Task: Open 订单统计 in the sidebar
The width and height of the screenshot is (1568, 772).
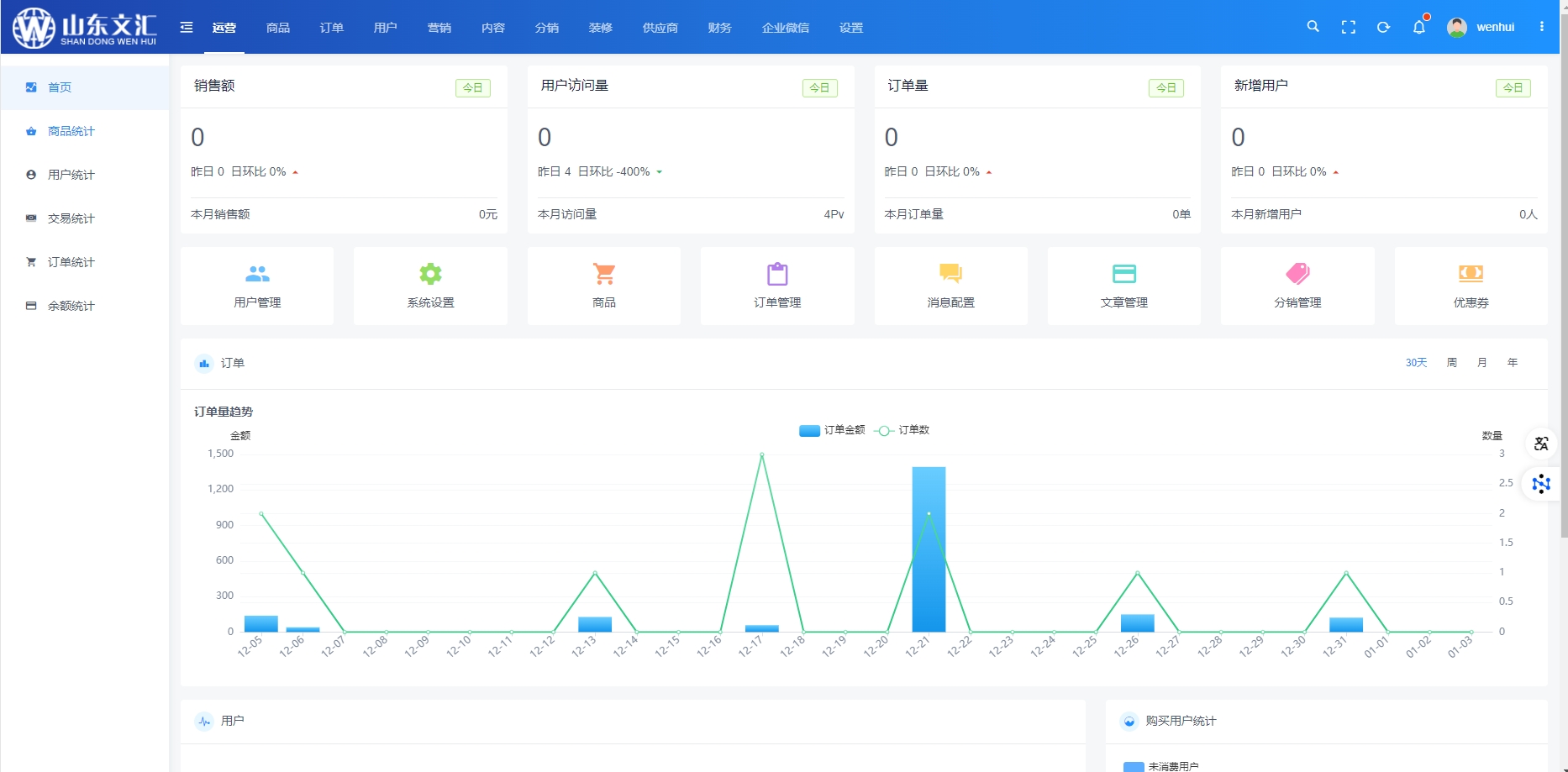Action: pos(85,262)
